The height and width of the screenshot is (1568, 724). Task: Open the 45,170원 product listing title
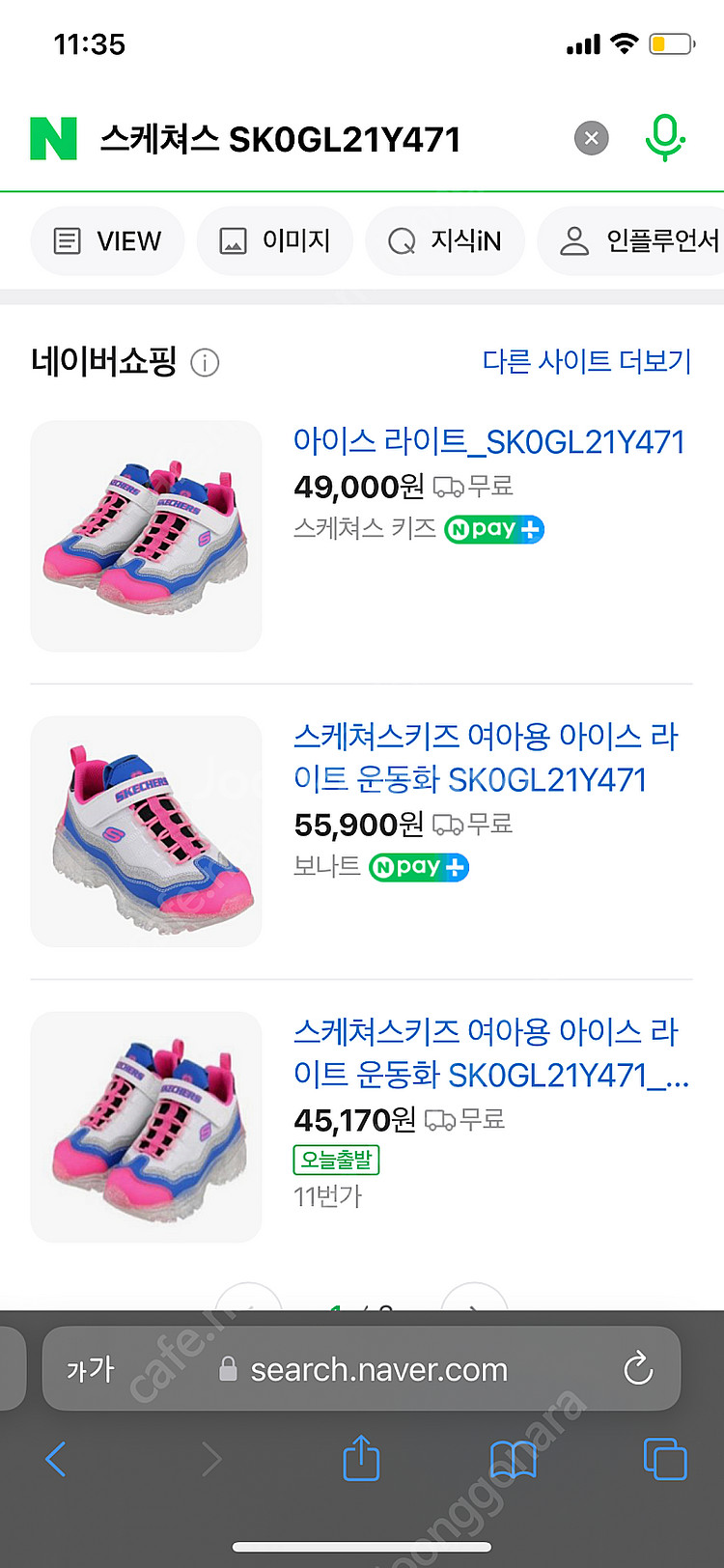coord(488,1052)
